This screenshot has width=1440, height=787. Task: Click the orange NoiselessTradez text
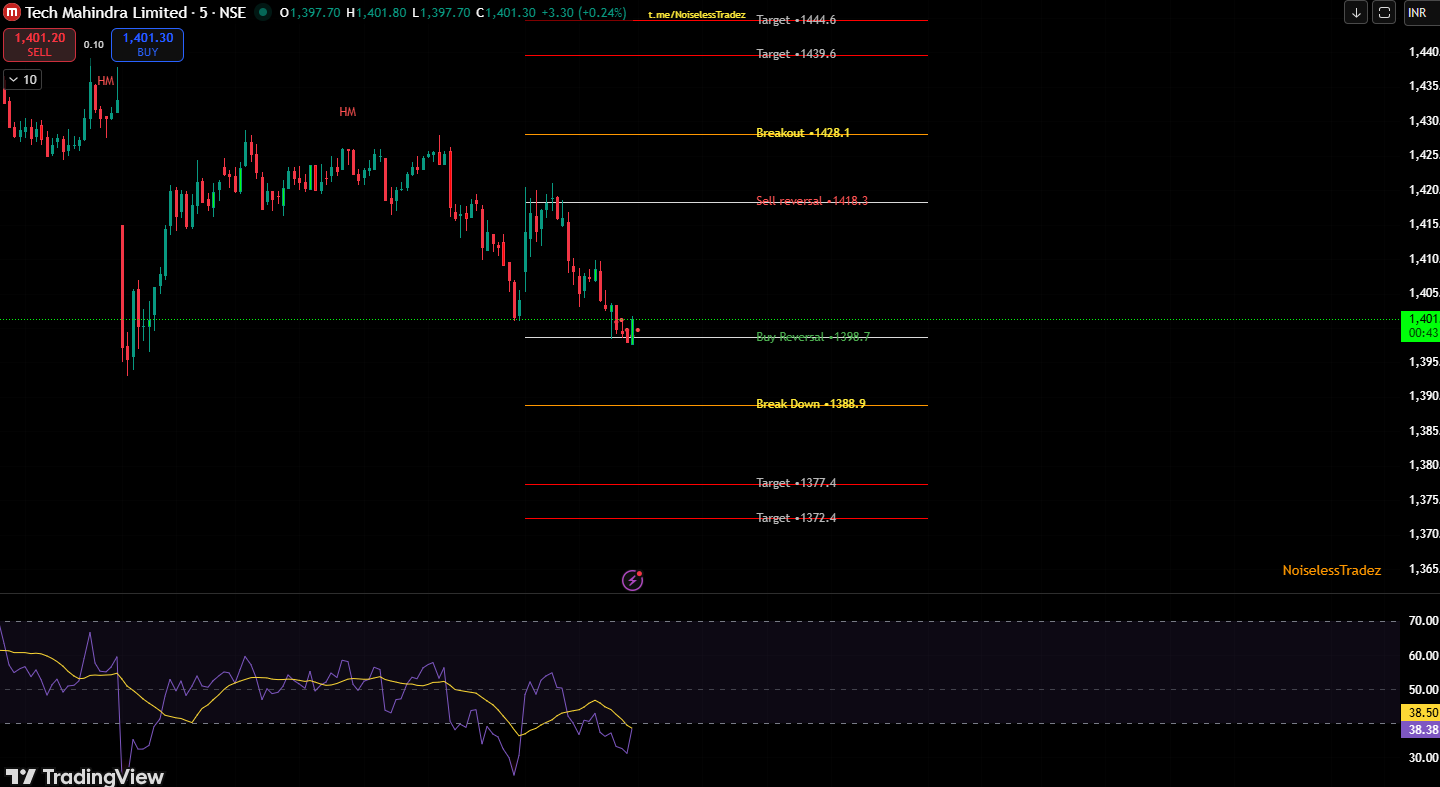tap(1332, 570)
